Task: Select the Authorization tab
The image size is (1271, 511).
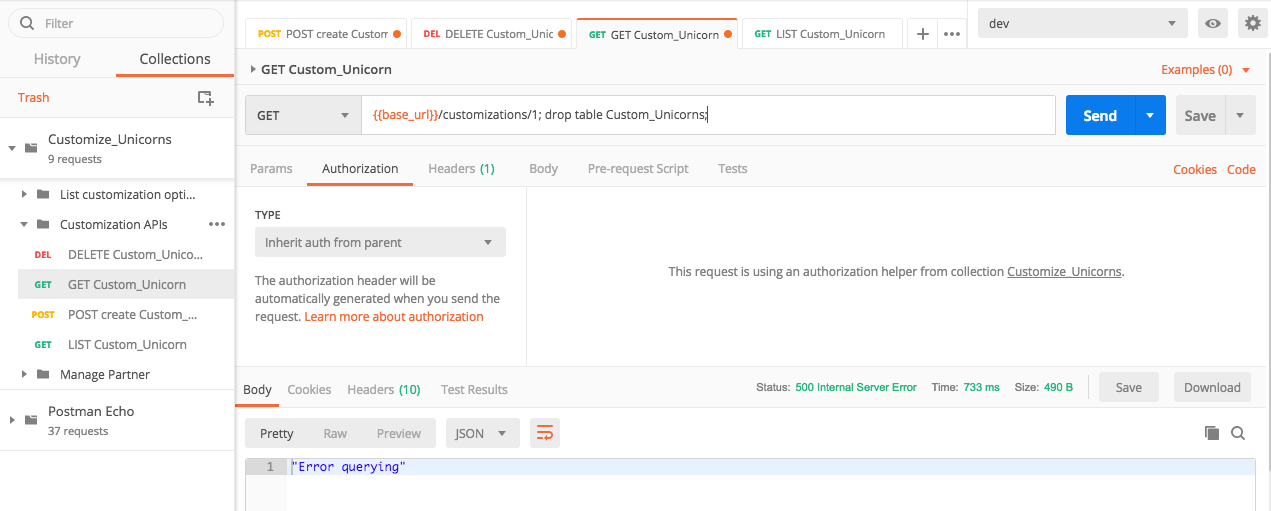Action: 360,168
